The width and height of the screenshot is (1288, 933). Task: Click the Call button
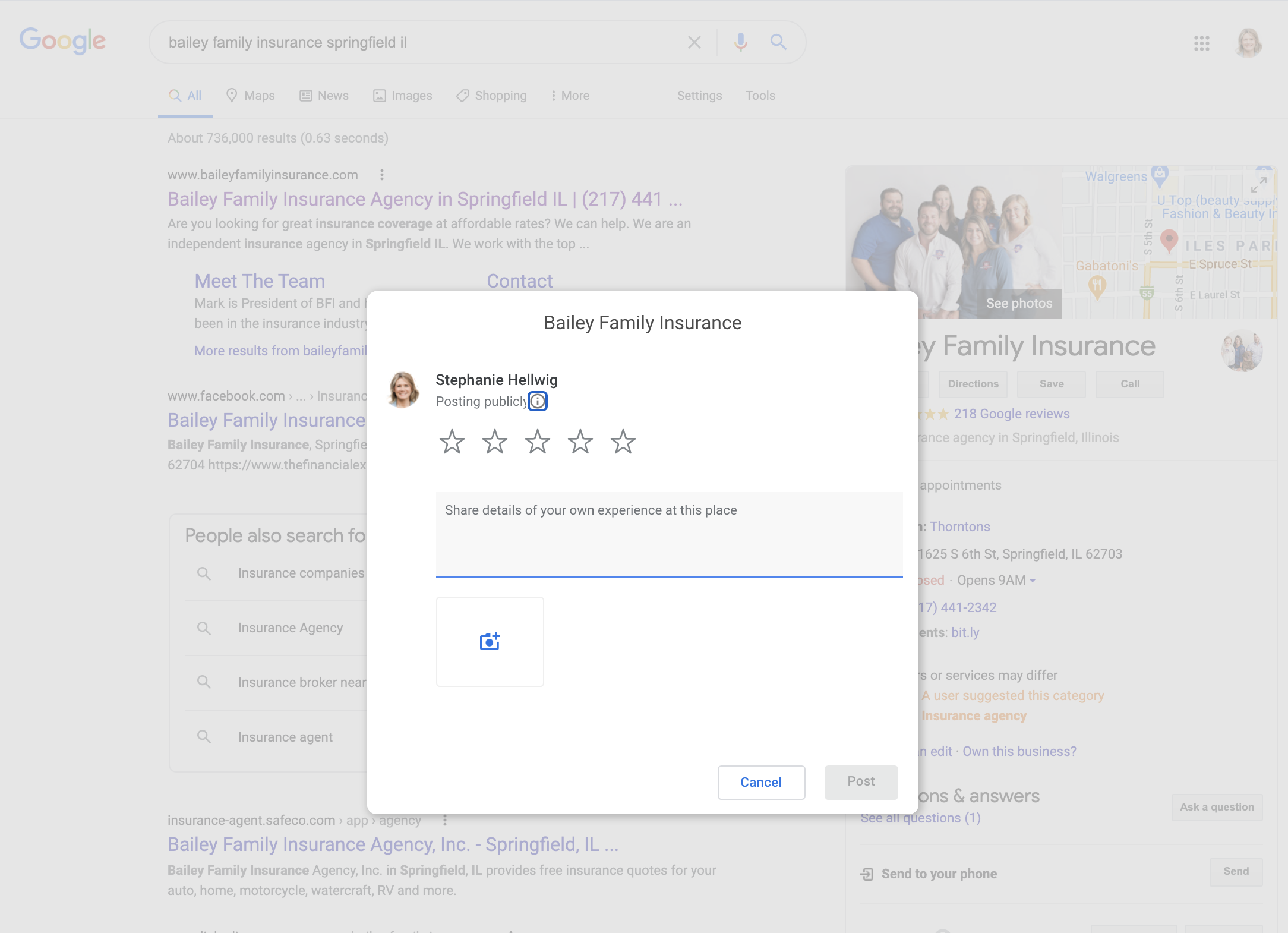[1130, 384]
